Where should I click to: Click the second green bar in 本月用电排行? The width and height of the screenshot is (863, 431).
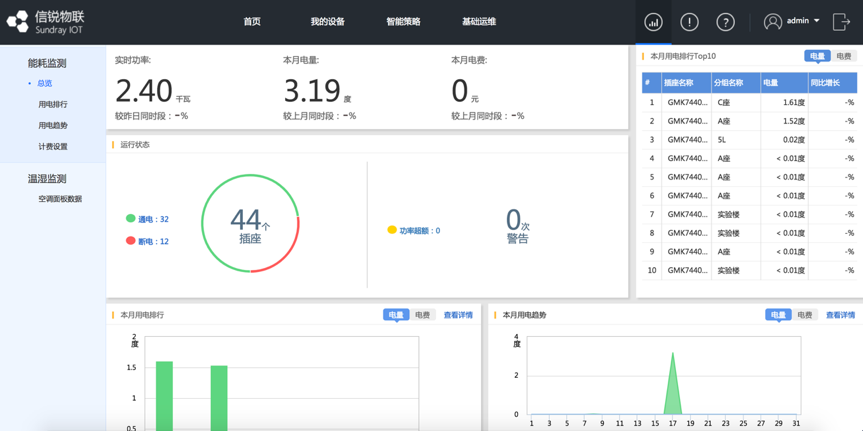(219, 398)
